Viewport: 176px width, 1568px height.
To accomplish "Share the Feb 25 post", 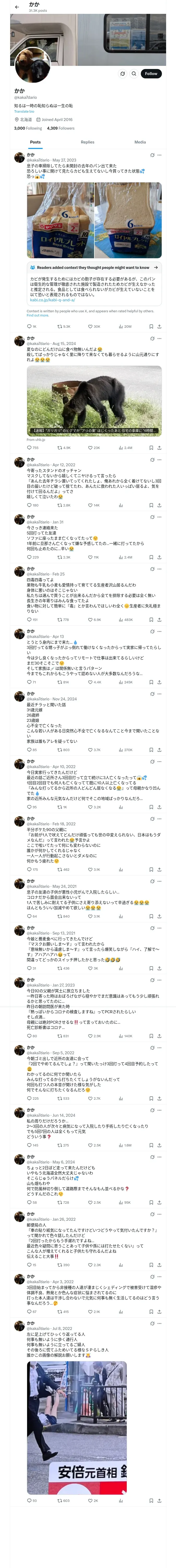I will pyautogui.click(x=159, y=620).
